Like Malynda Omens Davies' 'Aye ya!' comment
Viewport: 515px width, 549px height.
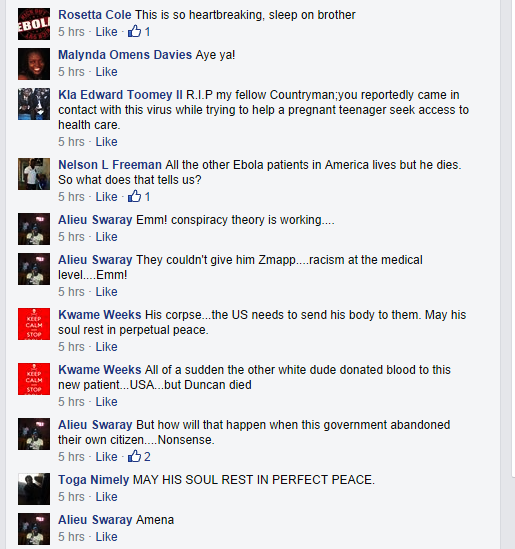click(106, 72)
